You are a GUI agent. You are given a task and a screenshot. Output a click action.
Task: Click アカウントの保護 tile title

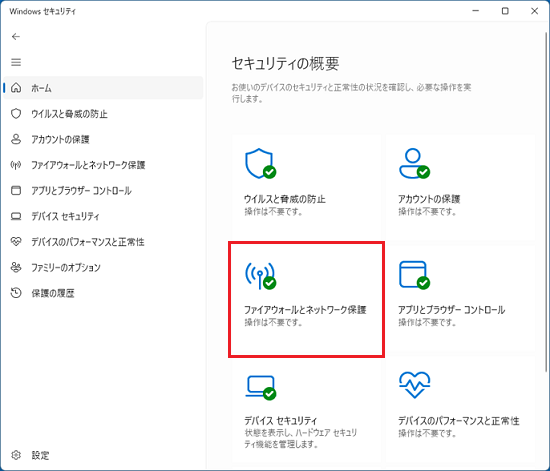pos(429,199)
